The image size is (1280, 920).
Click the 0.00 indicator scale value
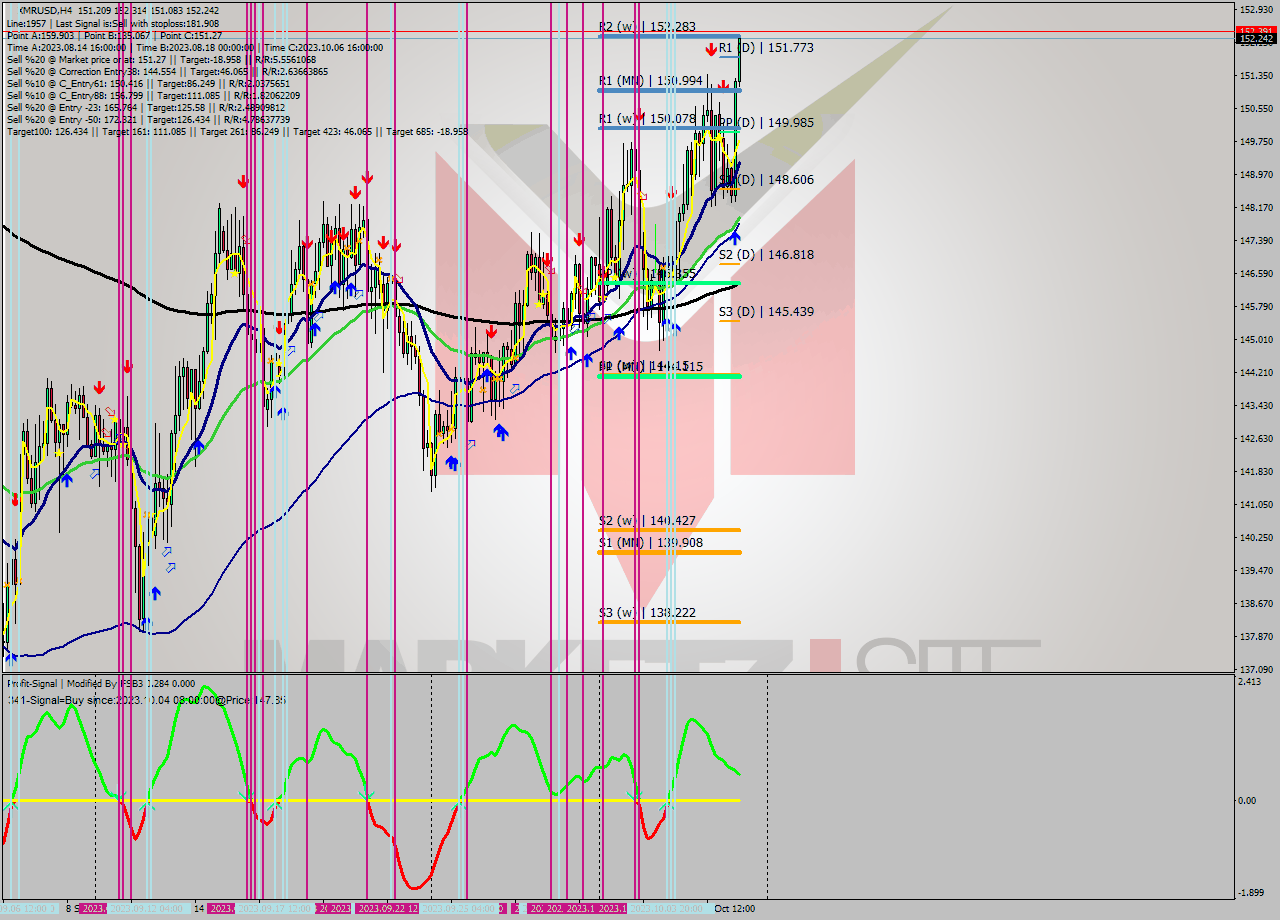tap(1248, 801)
